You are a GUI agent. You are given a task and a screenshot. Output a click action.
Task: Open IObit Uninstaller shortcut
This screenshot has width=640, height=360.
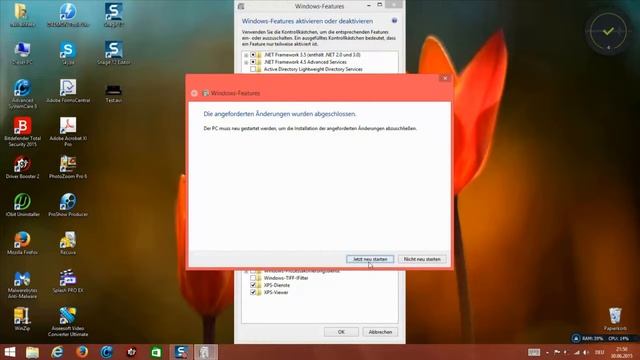point(22,205)
